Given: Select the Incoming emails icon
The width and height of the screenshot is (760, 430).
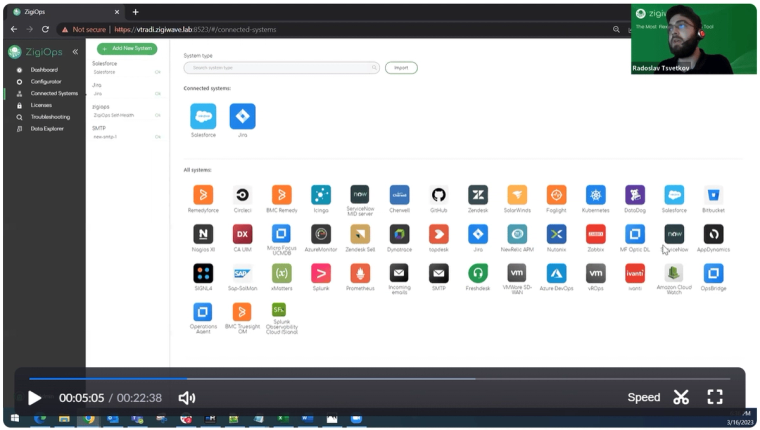Looking at the screenshot, I should tap(399, 273).
